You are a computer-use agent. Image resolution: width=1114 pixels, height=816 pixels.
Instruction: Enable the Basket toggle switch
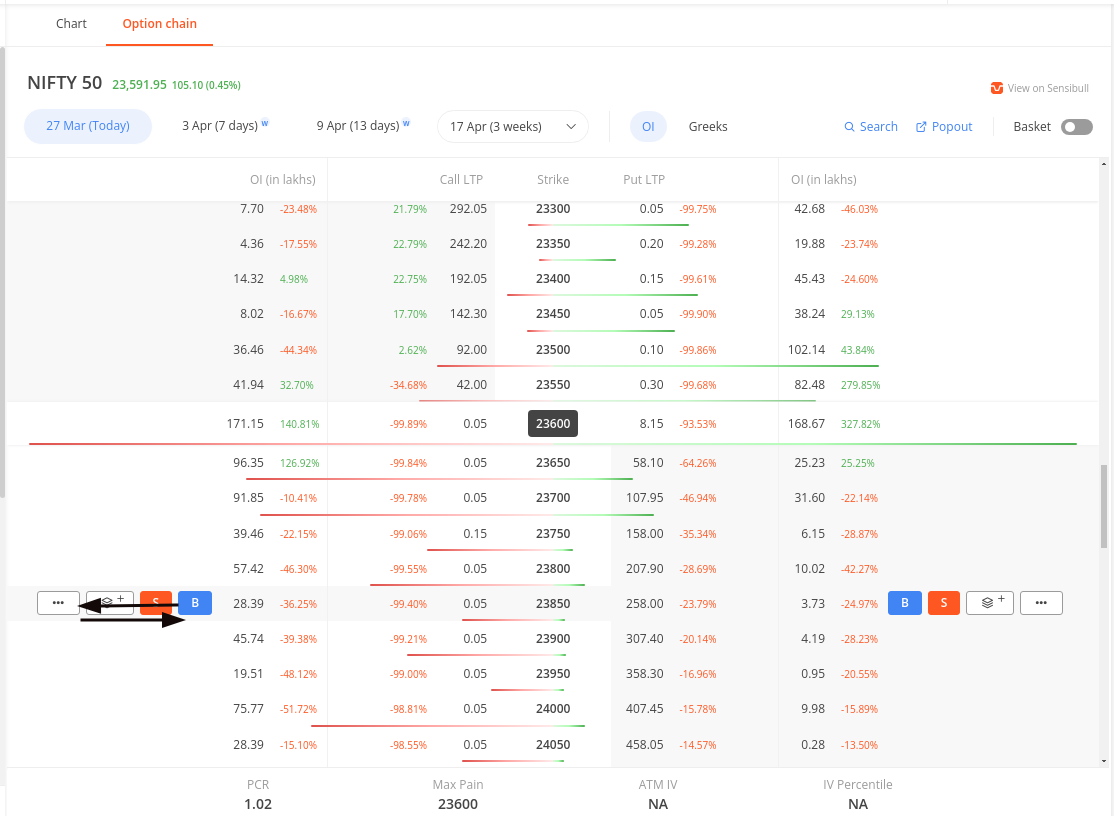tap(1076, 126)
